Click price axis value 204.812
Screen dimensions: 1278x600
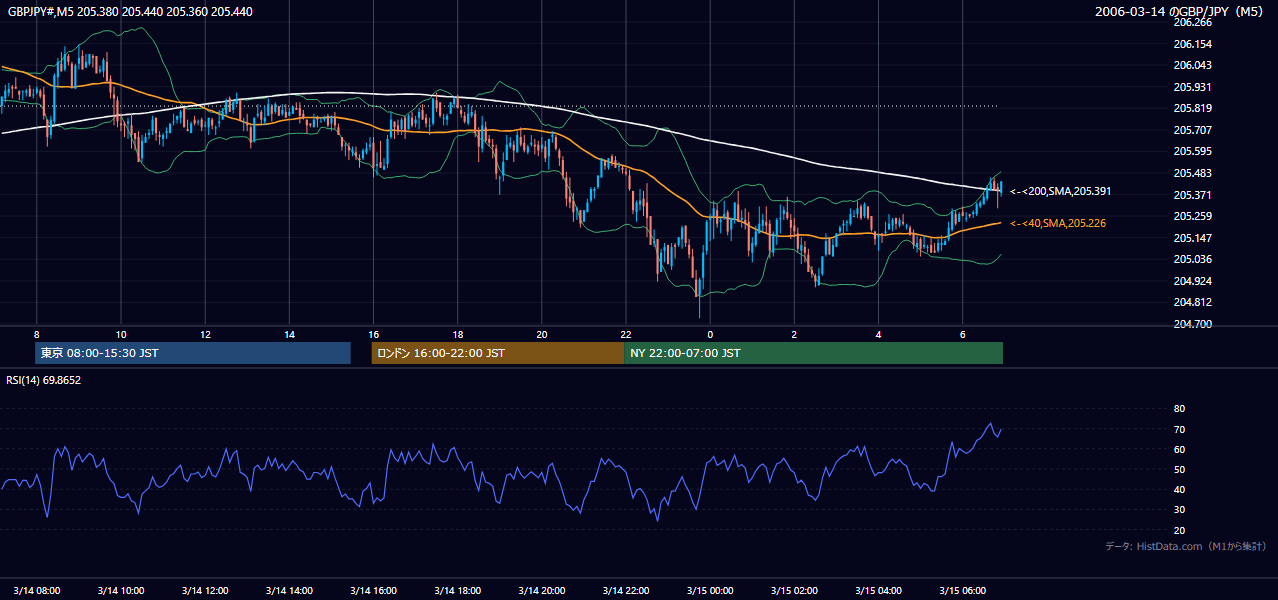[x=1192, y=302]
